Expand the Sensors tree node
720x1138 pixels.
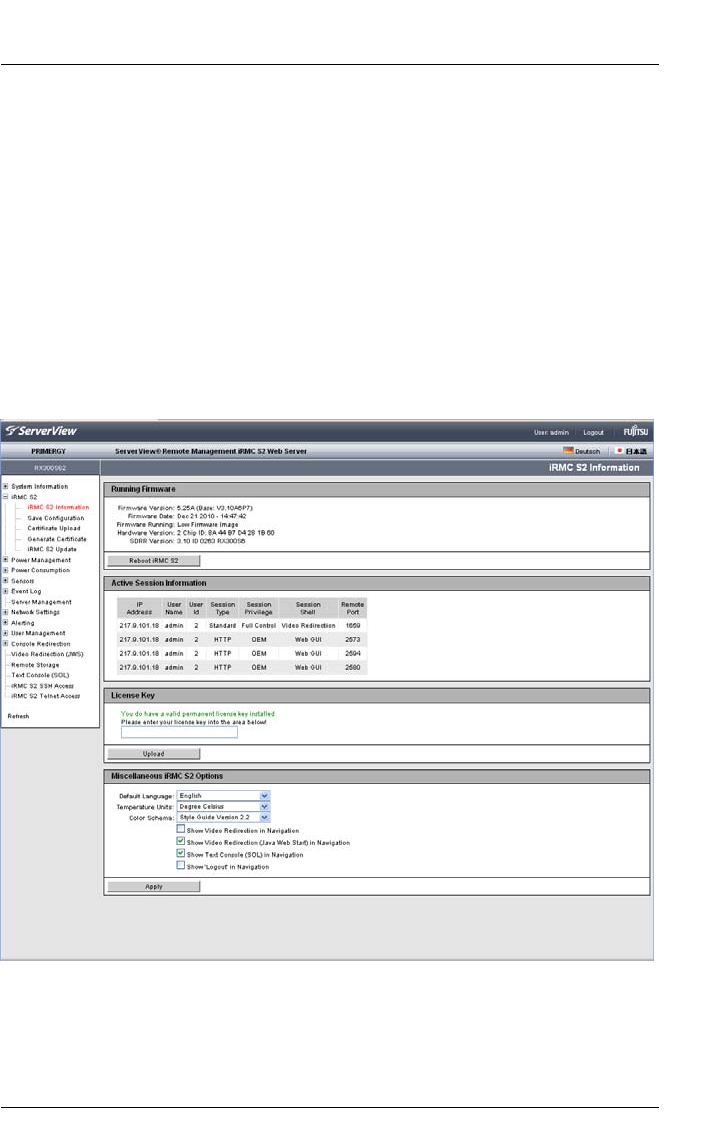tap(5, 581)
